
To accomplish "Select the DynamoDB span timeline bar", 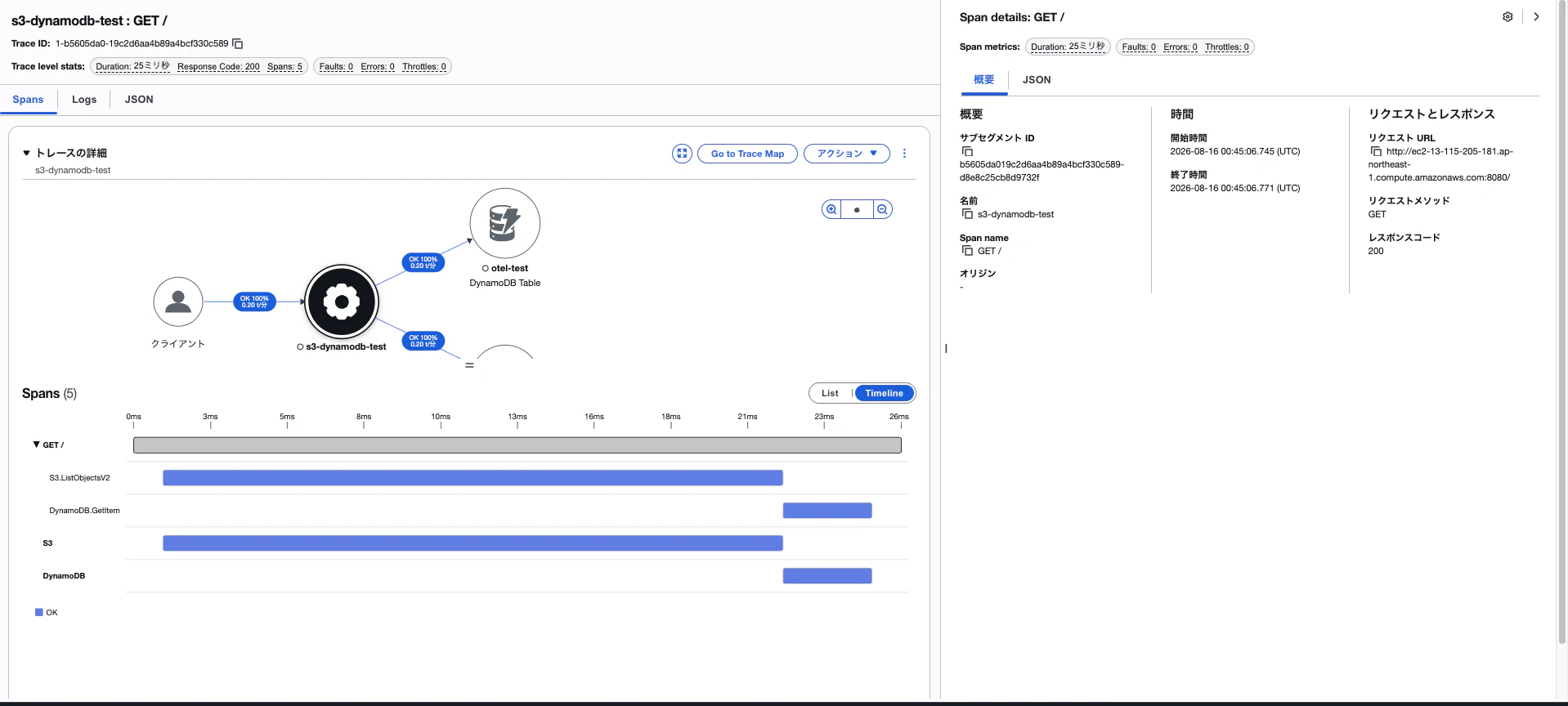I will pos(827,576).
